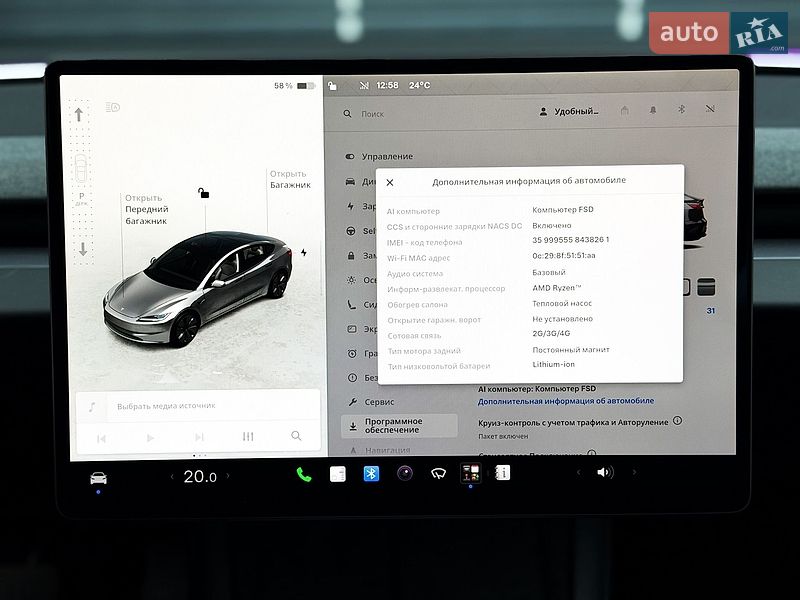
Task: Open media search magnifier icon
Action: point(296,436)
